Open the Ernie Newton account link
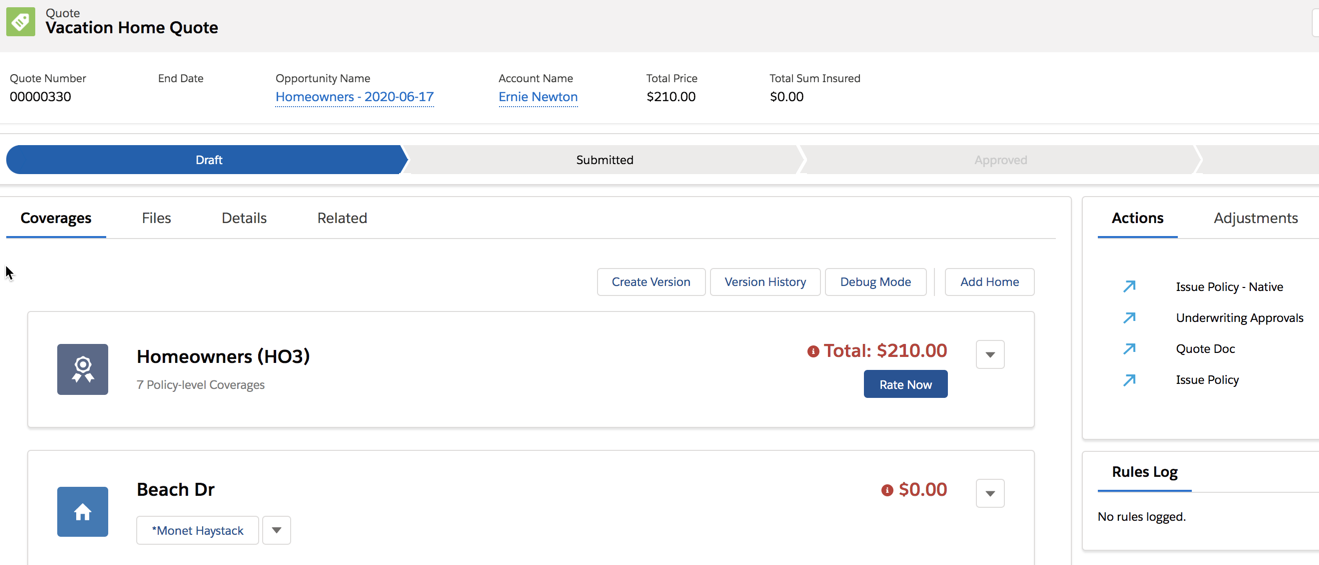Image resolution: width=1319 pixels, height=565 pixels. (x=538, y=97)
